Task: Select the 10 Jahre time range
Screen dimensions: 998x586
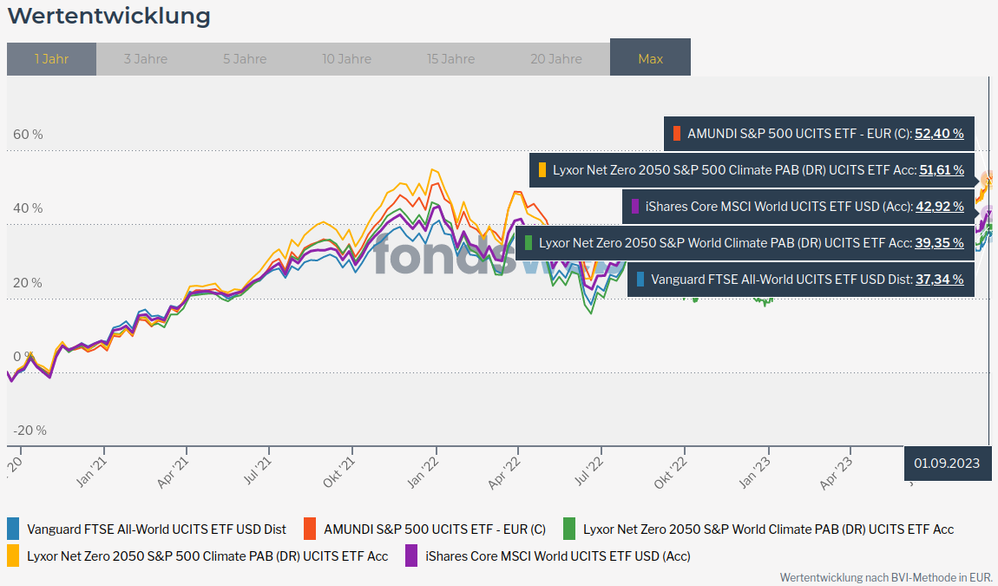Action: [347, 59]
